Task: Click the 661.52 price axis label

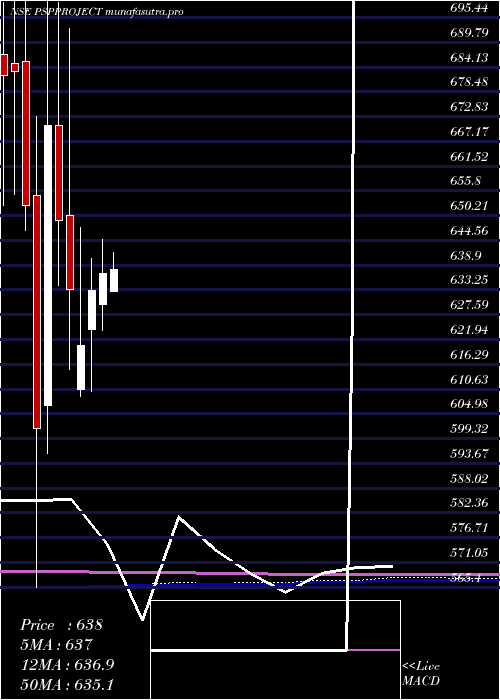Action: click(x=468, y=157)
